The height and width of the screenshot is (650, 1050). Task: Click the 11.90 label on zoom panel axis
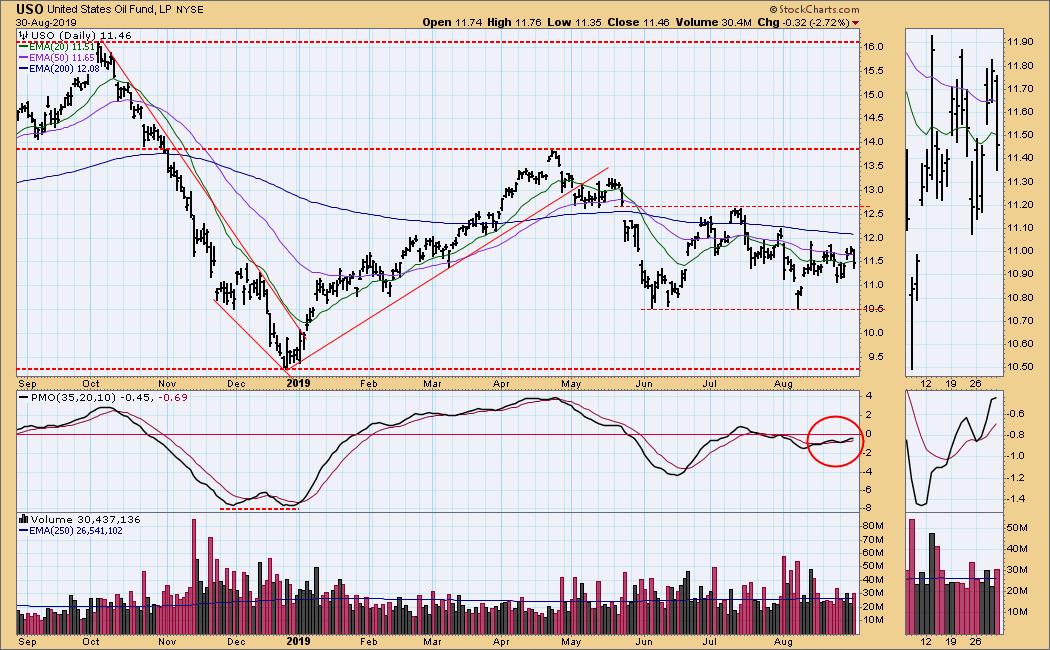pos(1020,42)
